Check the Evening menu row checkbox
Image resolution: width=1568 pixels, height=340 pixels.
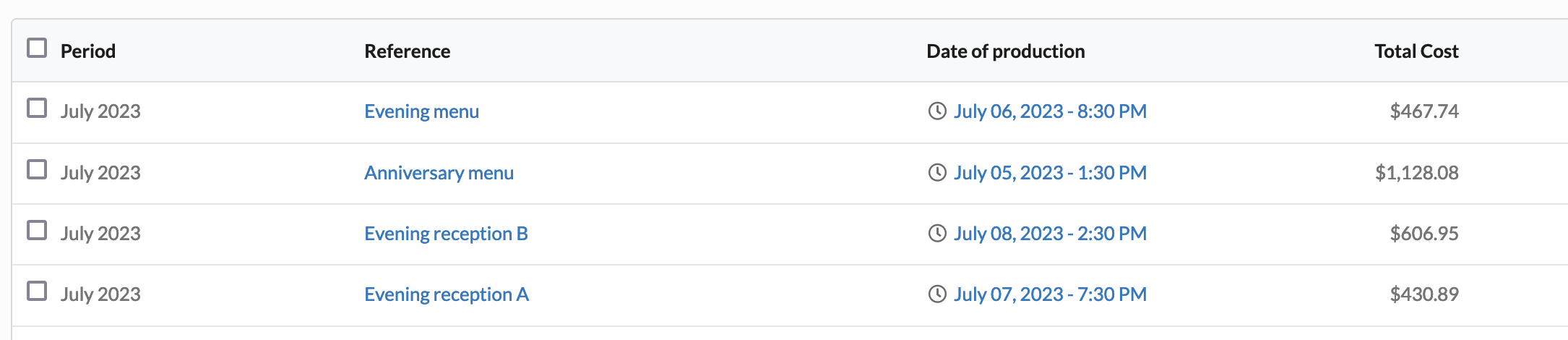(37, 109)
